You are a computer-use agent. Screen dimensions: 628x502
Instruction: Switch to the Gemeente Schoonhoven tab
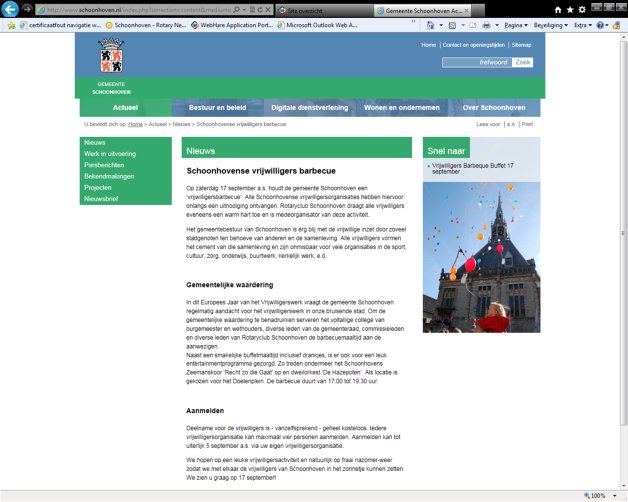click(x=423, y=11)
